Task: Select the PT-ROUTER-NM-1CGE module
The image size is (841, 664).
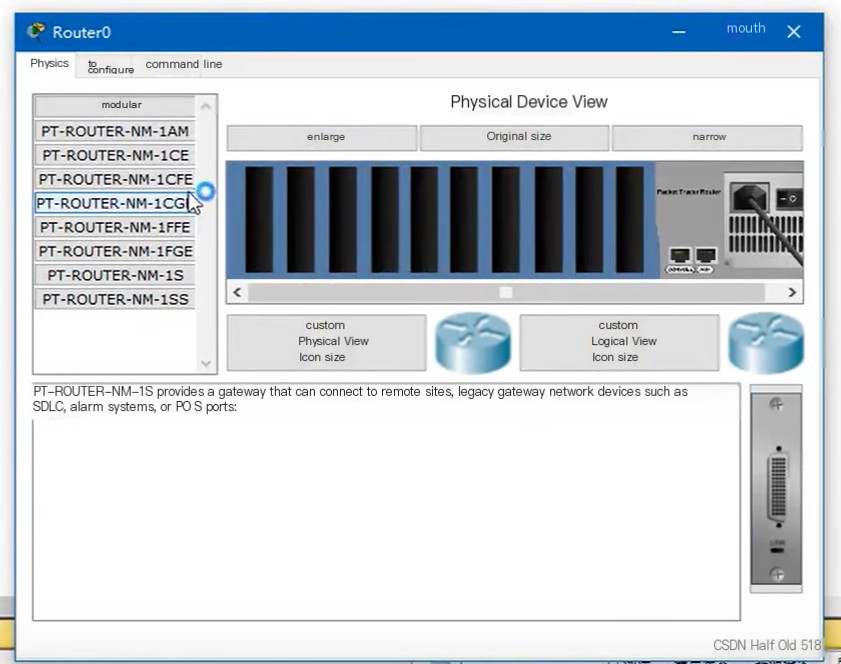Action: [113, 203]
